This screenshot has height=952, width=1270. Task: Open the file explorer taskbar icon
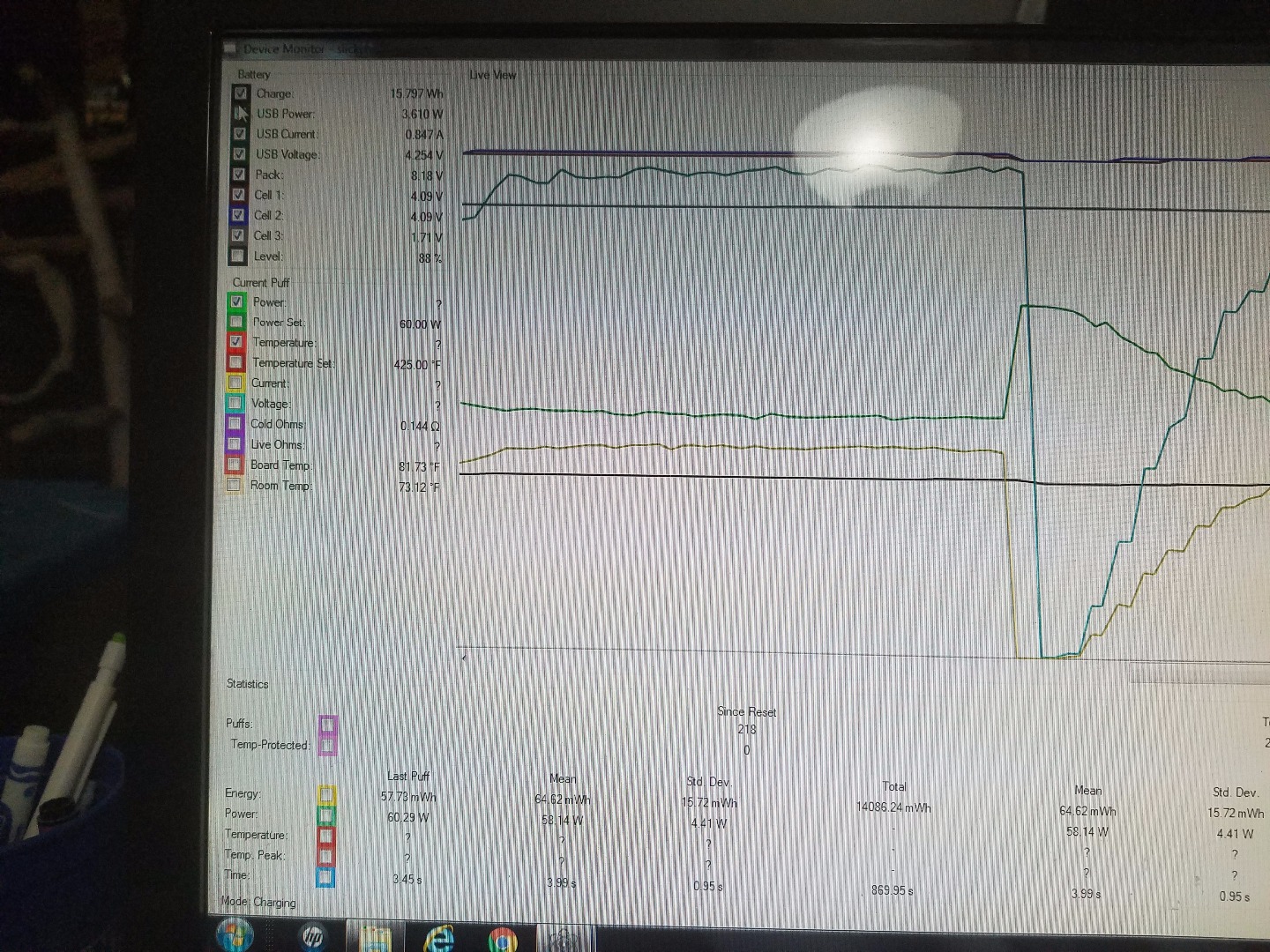coord(376,938)
